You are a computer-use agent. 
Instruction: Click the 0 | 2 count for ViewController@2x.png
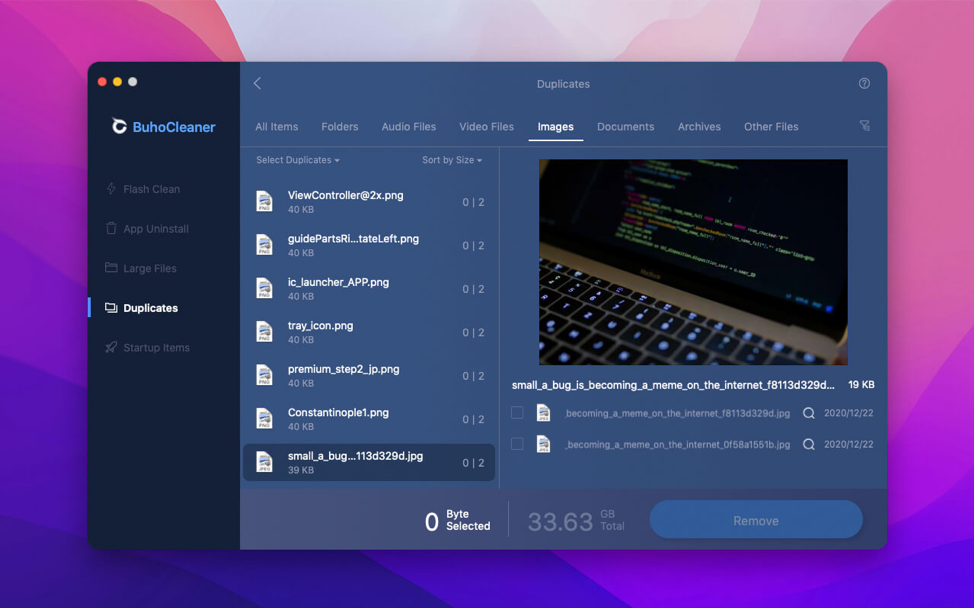coord(473,202)
